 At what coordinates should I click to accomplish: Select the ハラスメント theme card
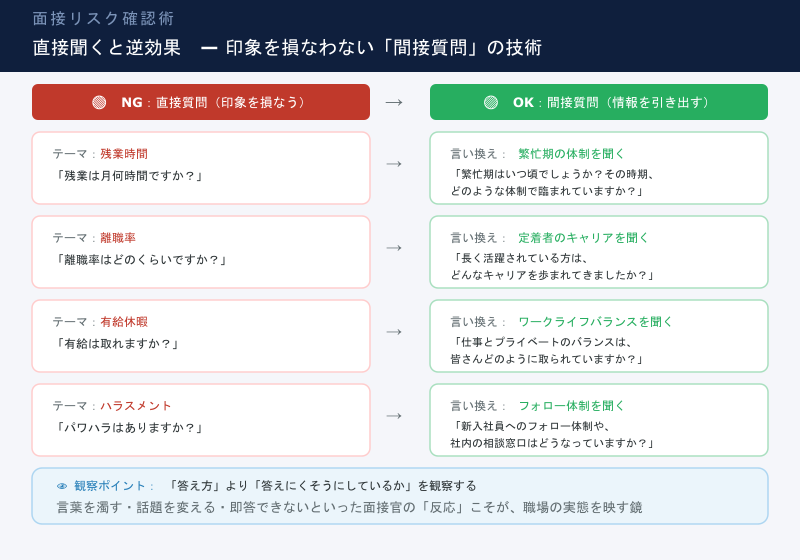(x=201, y=420)
